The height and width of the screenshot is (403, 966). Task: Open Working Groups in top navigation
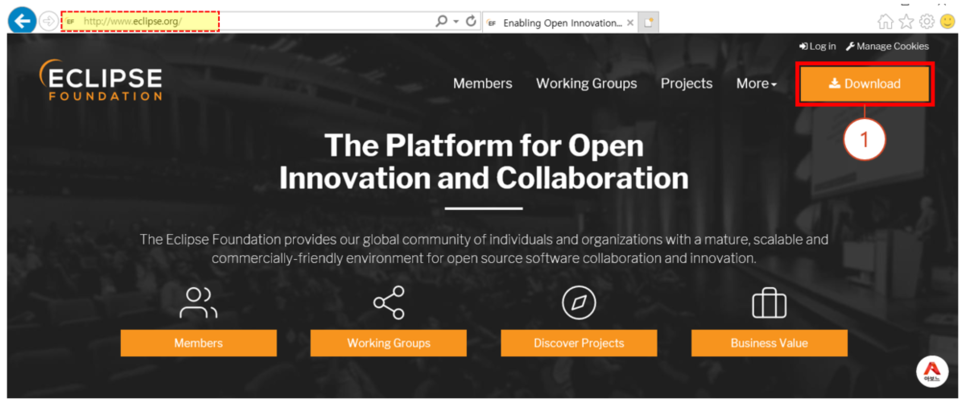(586, 83)
